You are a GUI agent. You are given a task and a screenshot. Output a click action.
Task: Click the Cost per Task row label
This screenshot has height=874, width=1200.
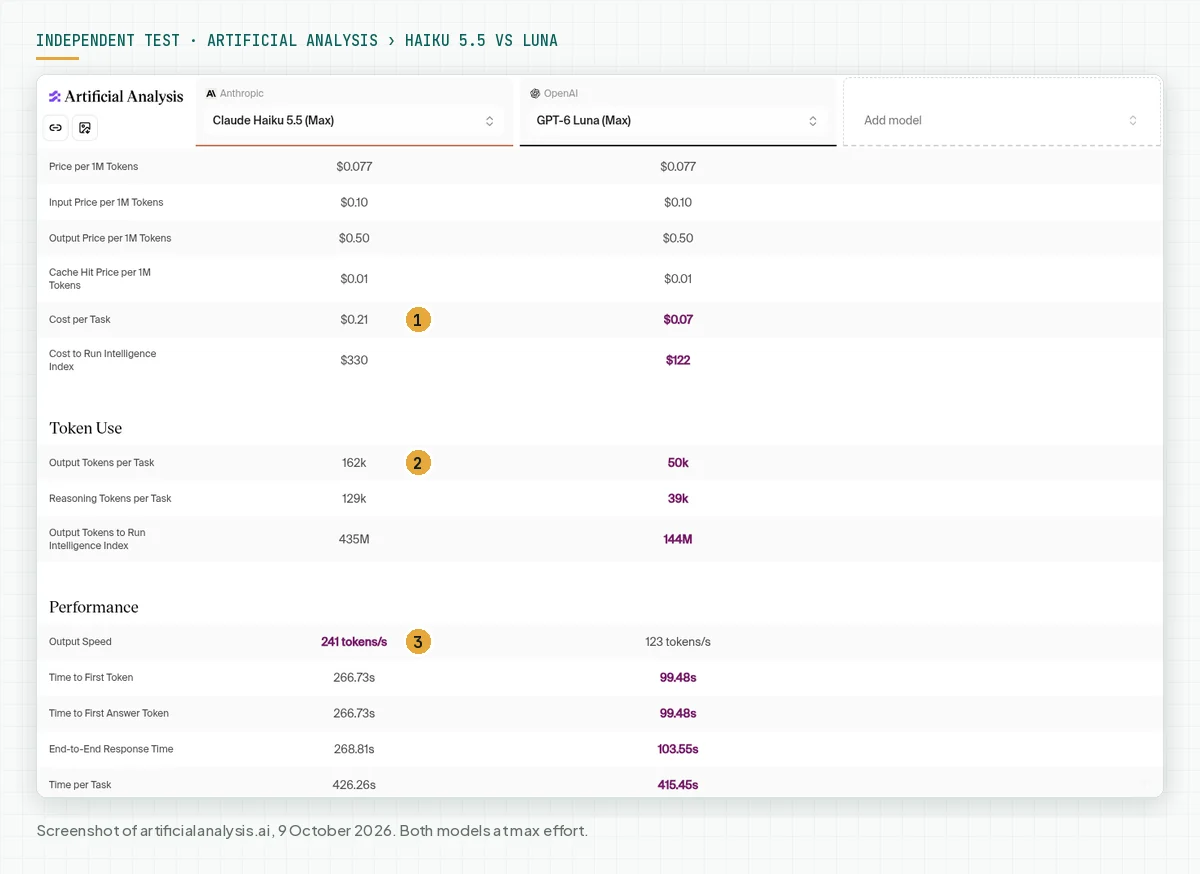tap(80, 320)
